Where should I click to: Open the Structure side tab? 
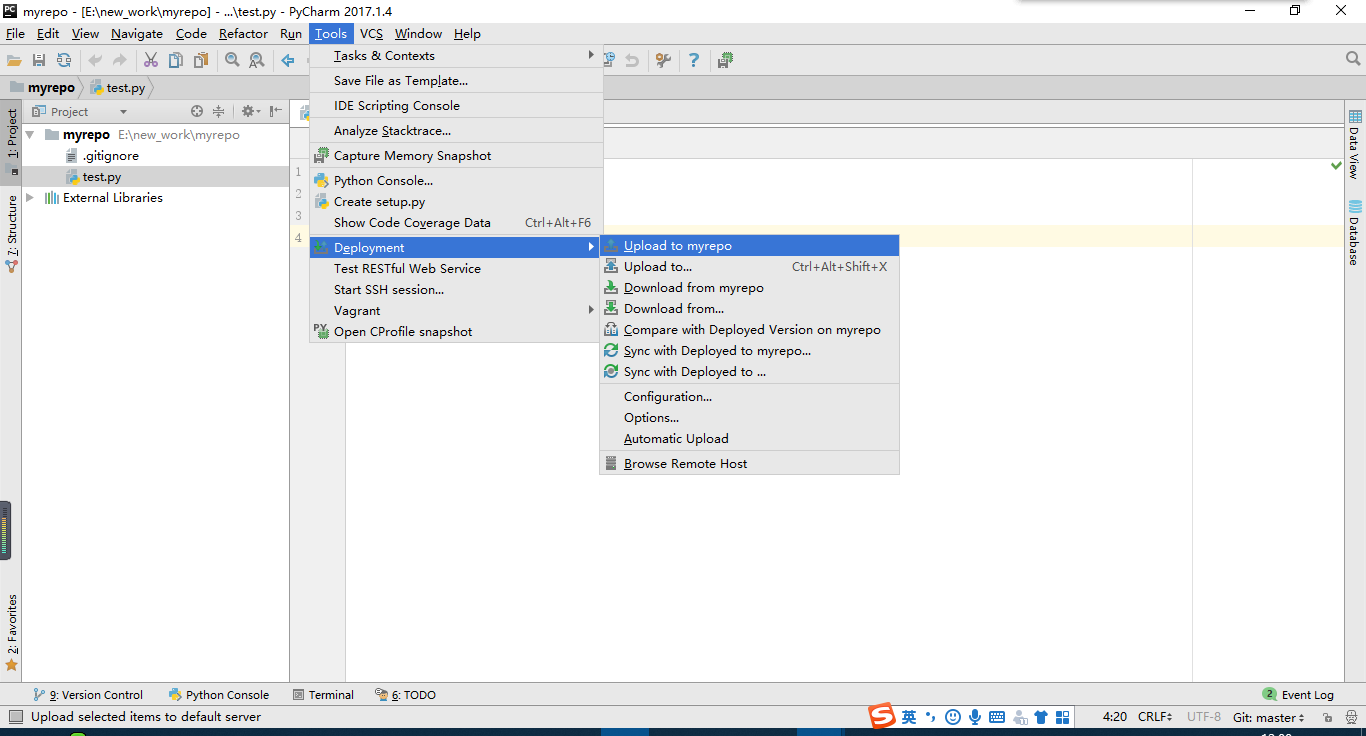(x=12, y=234)
